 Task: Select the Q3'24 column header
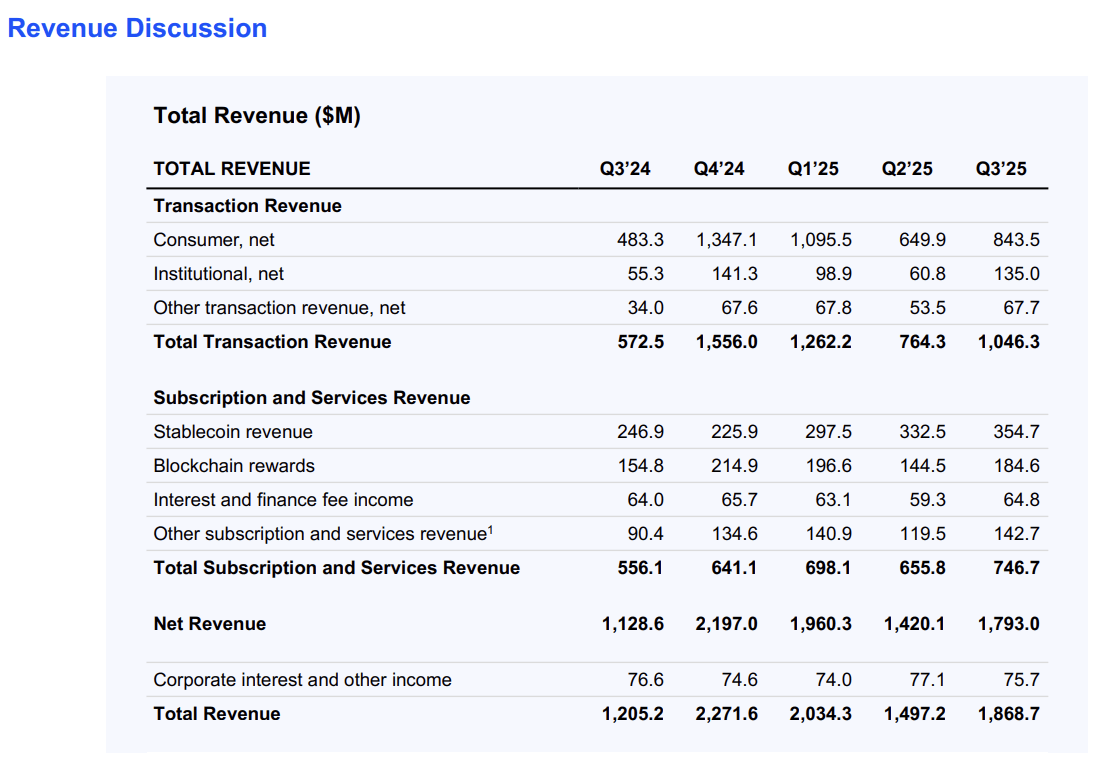pyautogui.click(x=625, y=169)
